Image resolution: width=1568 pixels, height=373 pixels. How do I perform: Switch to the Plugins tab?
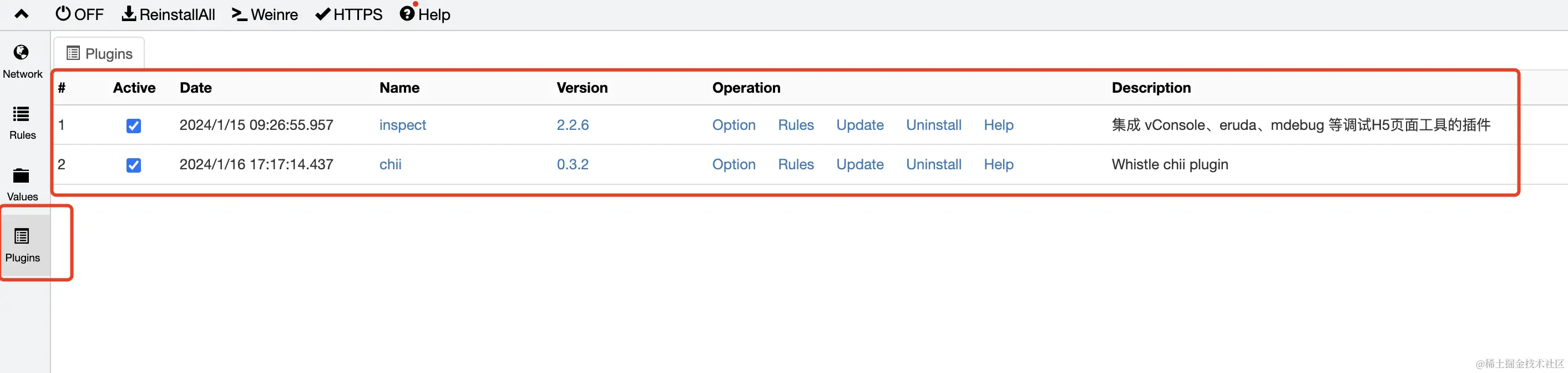click(x=100, y=53)
